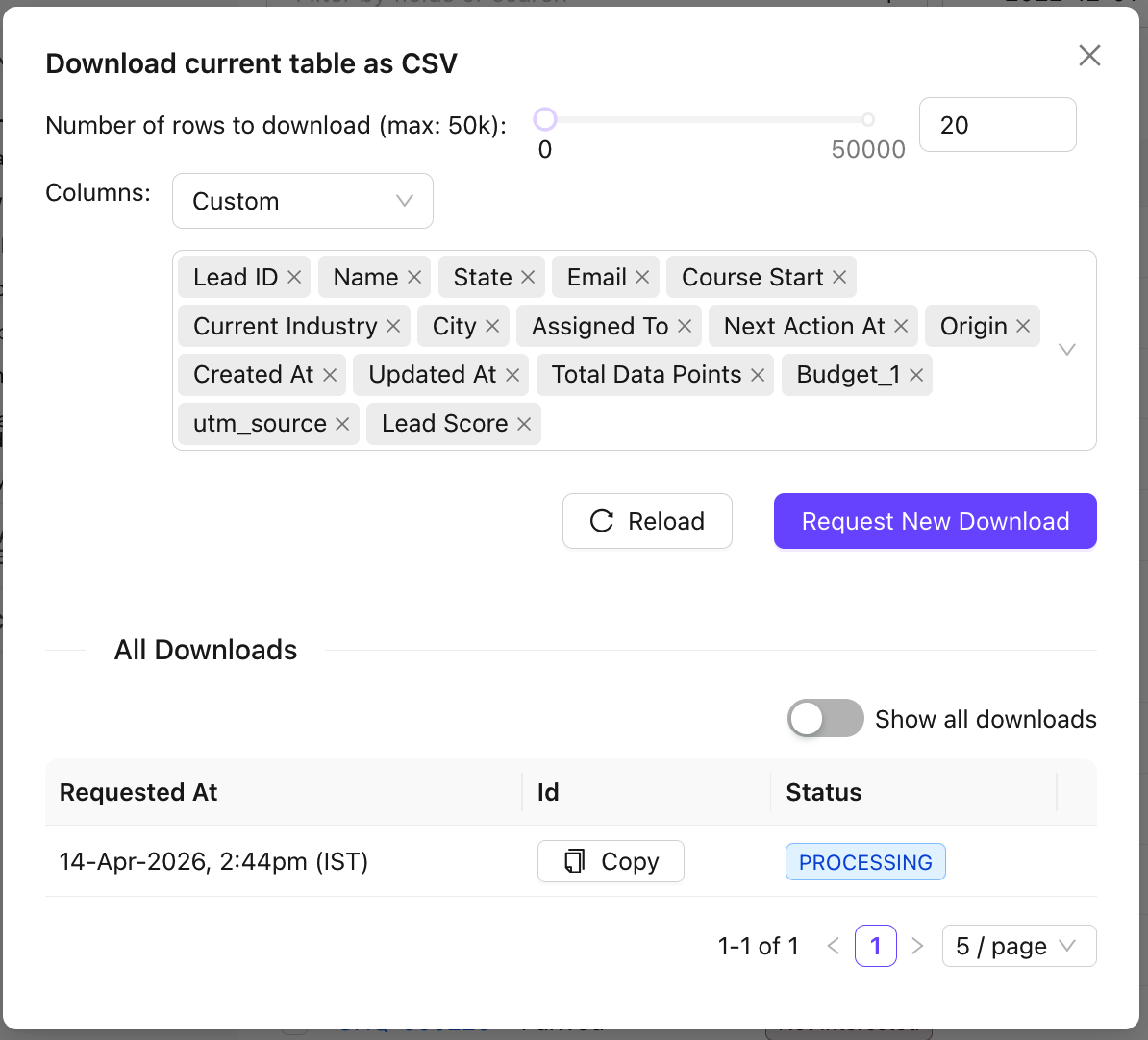Viewport: 1148px width, 1040px height.
Task: Enable the Show all downloads switch
Action: pos(825,719)
